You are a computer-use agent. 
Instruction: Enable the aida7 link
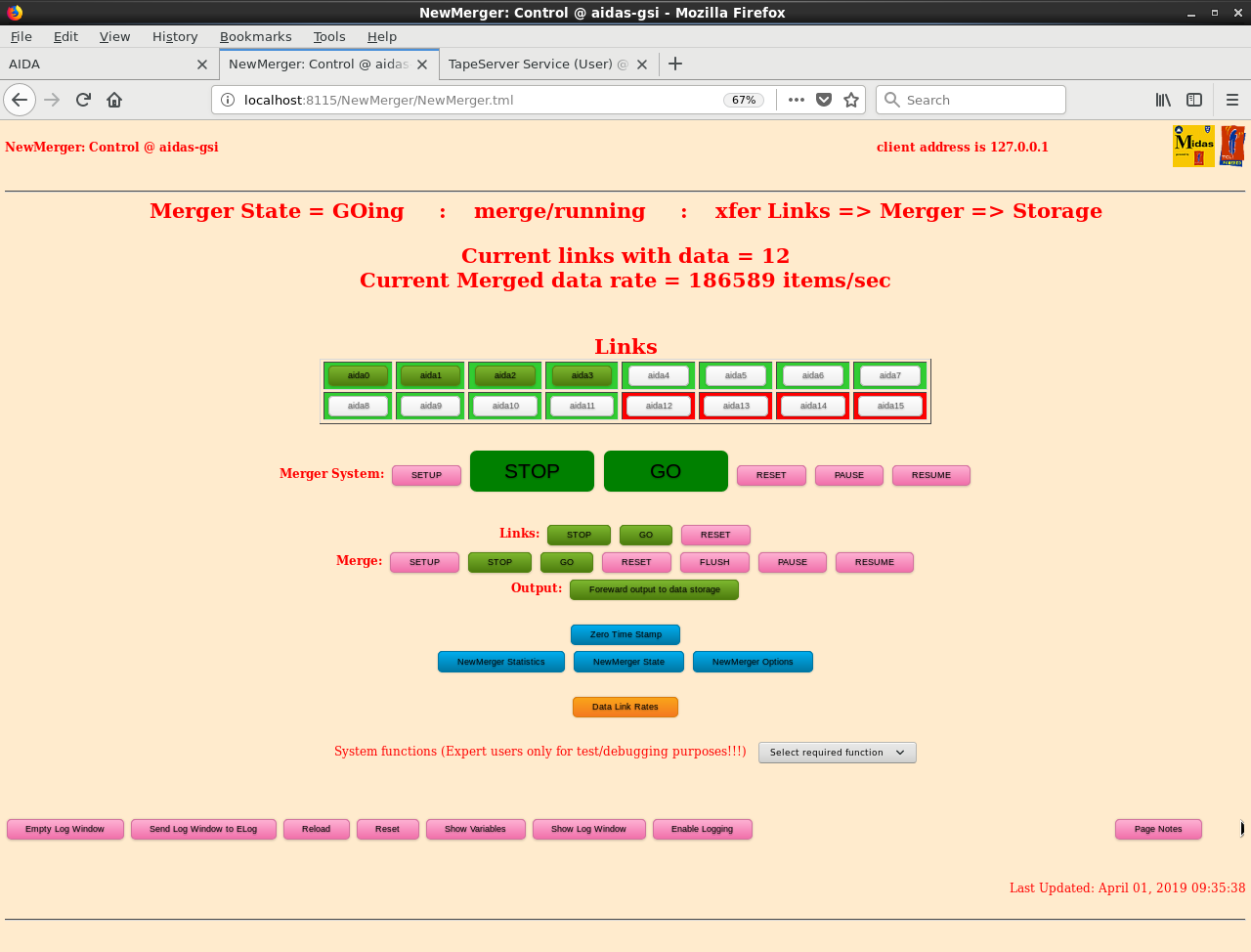click(890, 375)
